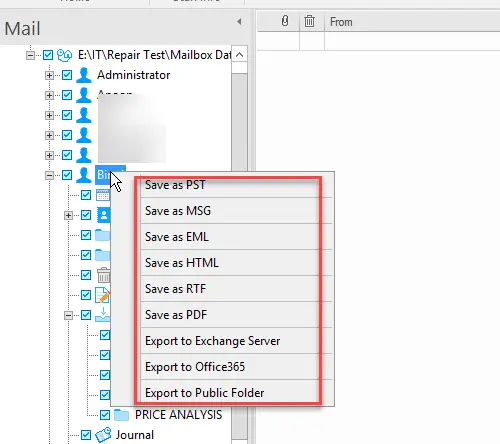Collapse the E:\IT\Repair Test mailbox root node
The image size is (500, 444).
pos(30,55)
